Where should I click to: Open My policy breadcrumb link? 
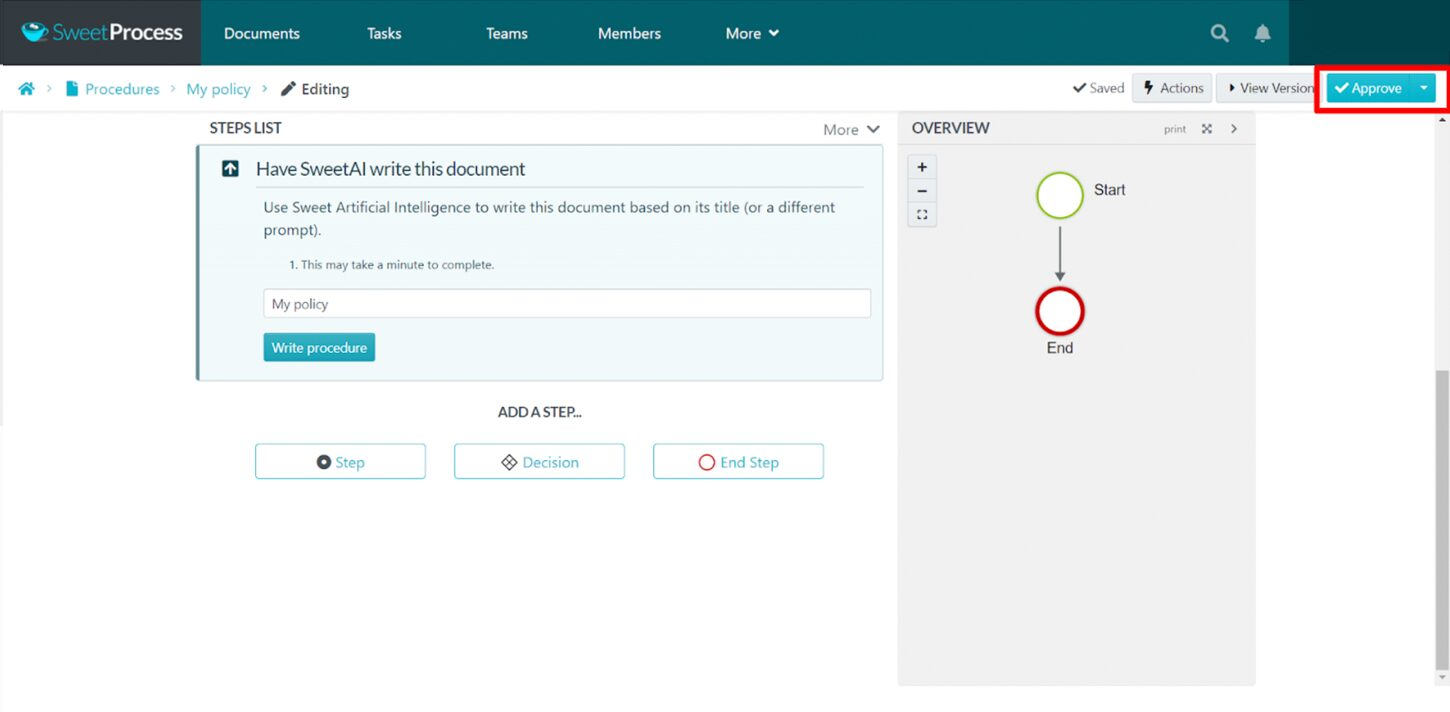pyautogui.click(x=218, y=88)
